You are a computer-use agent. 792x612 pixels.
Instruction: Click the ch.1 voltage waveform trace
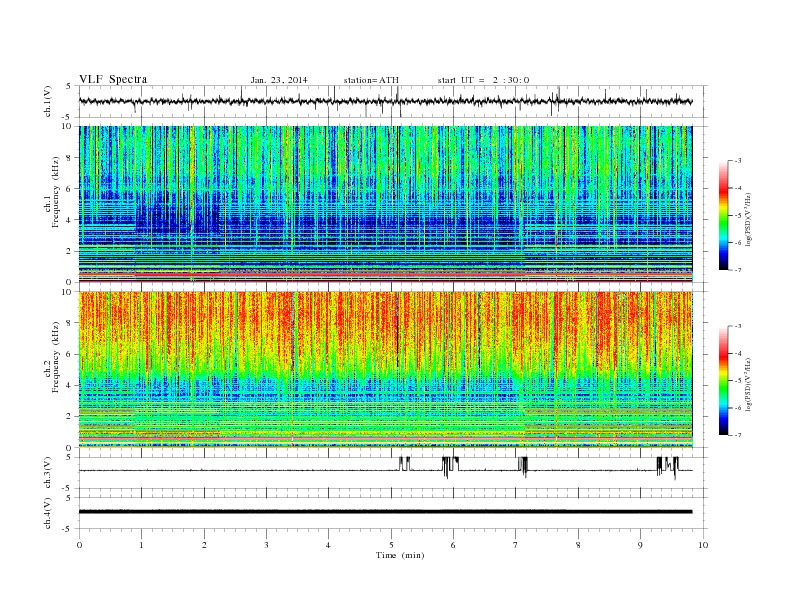coord(385,101)
